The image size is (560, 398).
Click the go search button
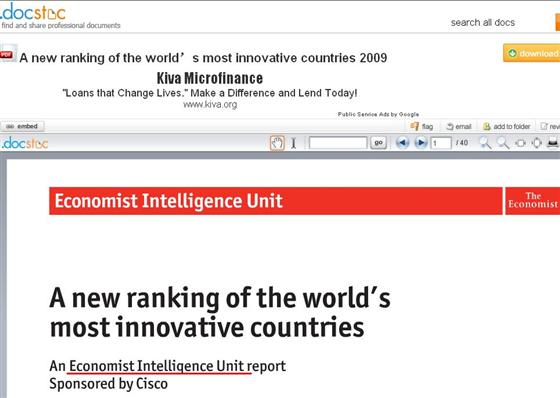379,143
